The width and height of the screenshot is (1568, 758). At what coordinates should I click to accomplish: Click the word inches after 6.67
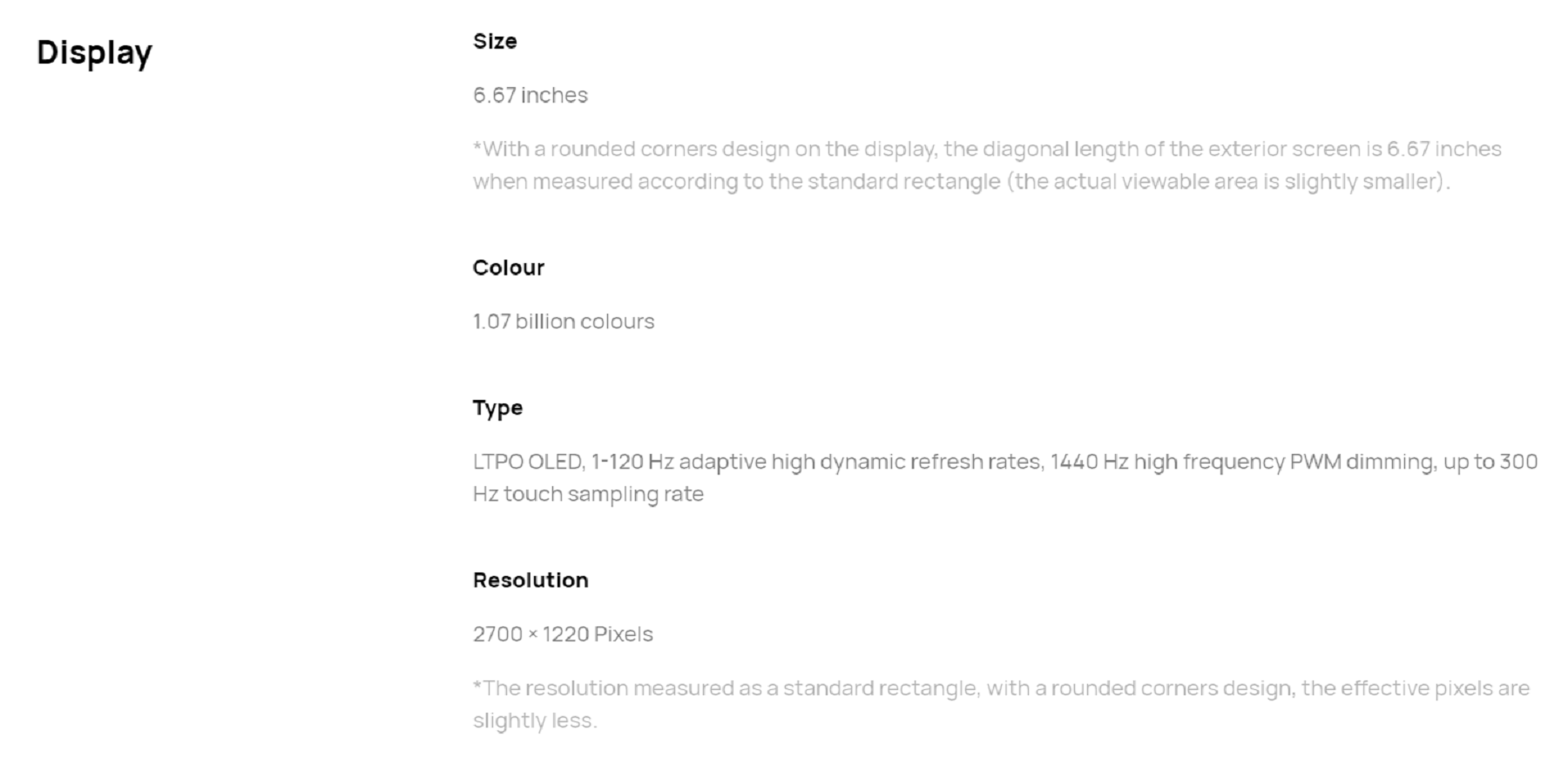[554, 95]
